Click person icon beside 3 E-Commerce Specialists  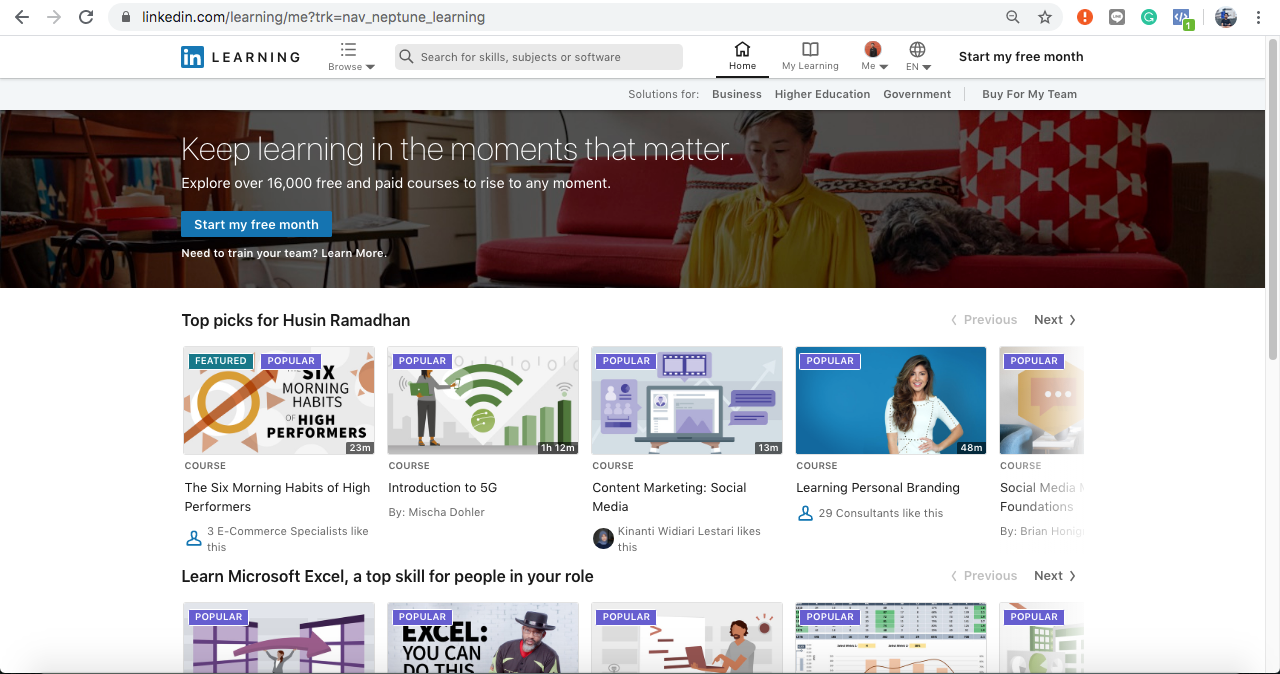click(x=194, y=539)
